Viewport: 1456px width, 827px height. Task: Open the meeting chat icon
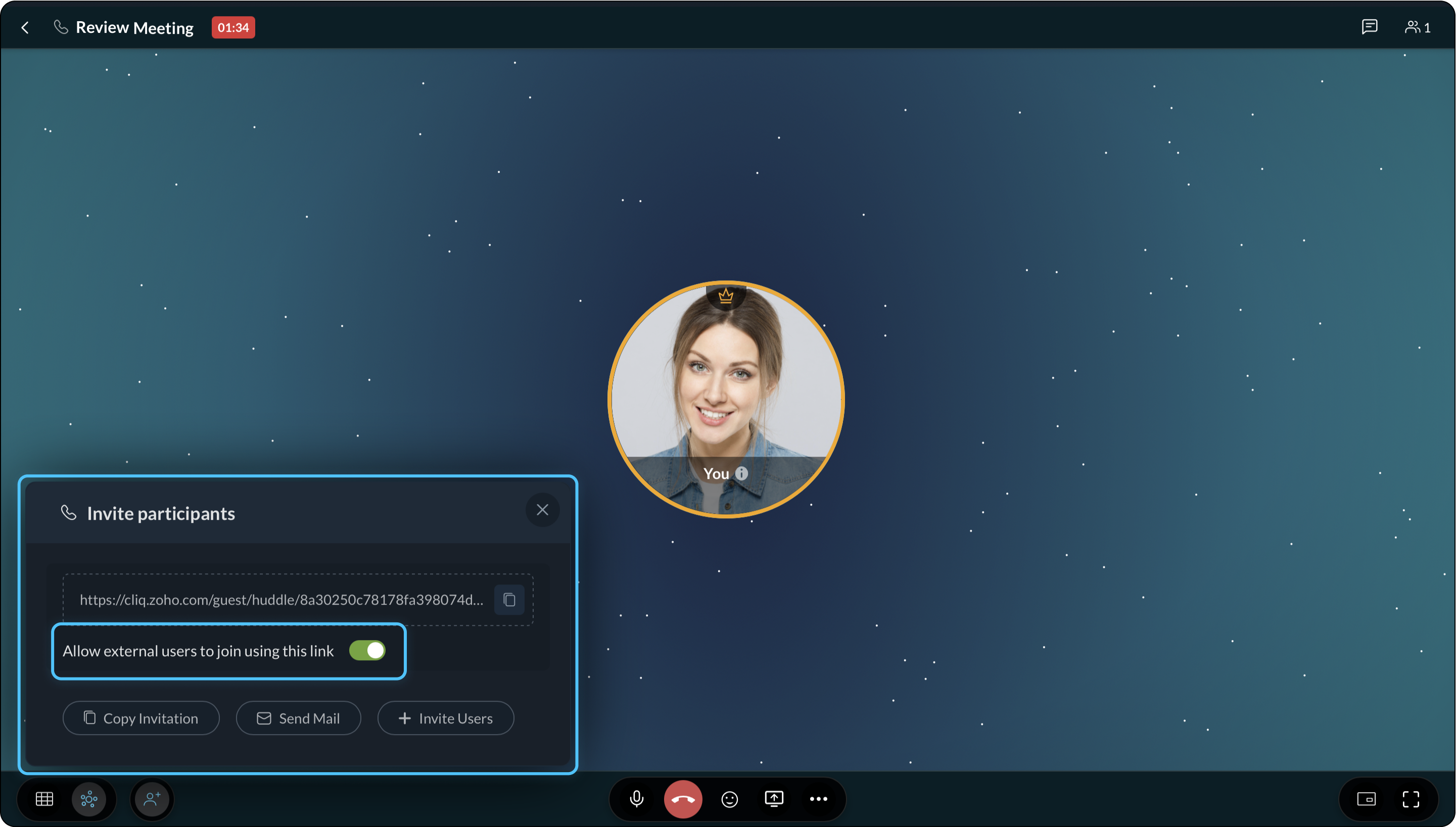tap(1369, 27)
